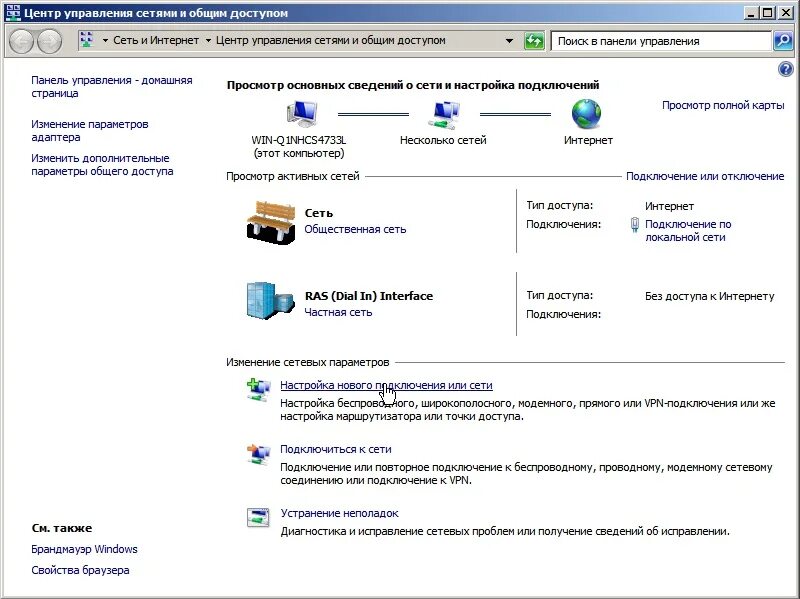Click the Forward navigation arrow button

49,41
